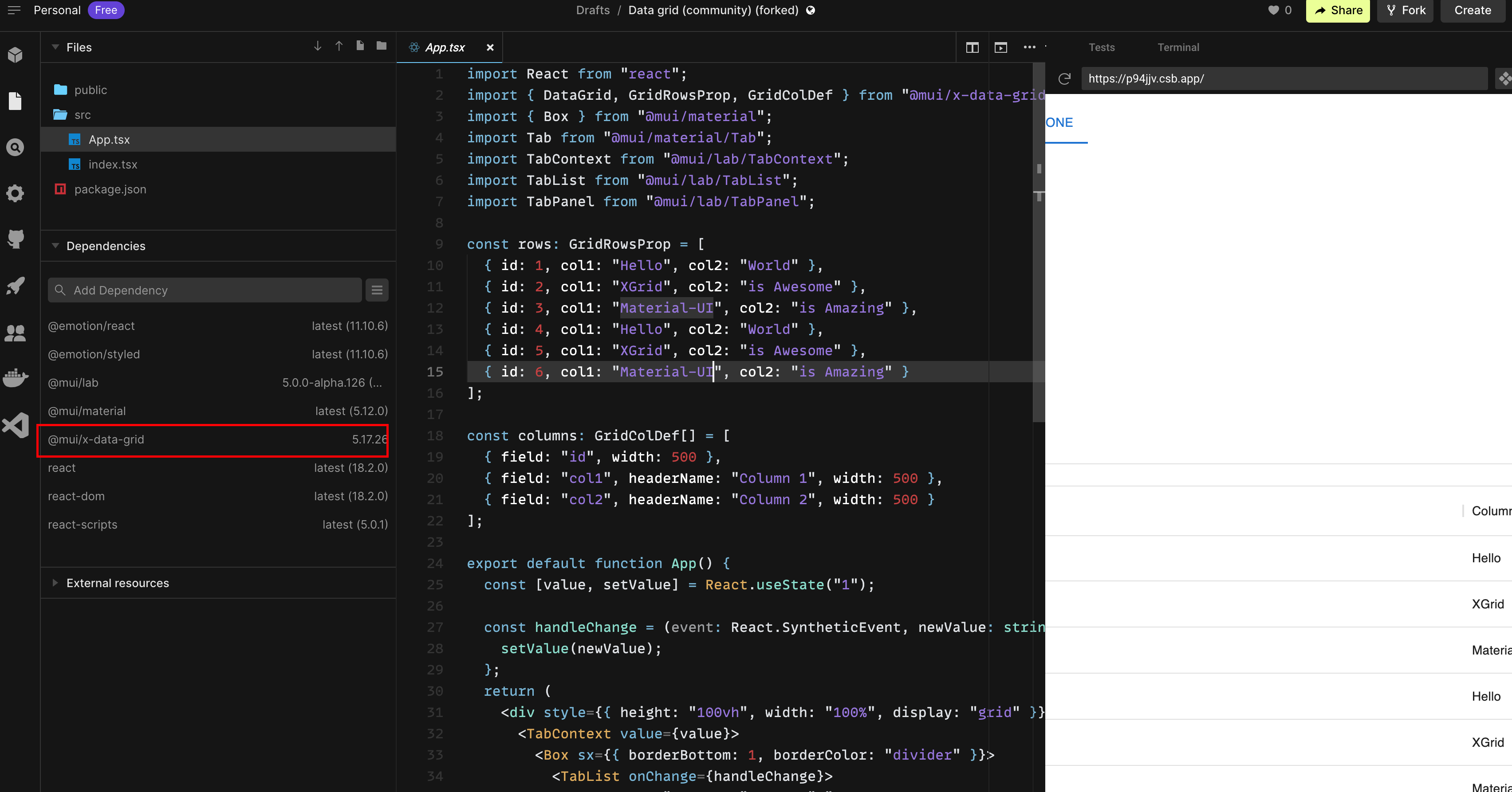Screen dimensions: 1512x792
Task: Collapse the Dependencies section
Action: coord(55,246)
